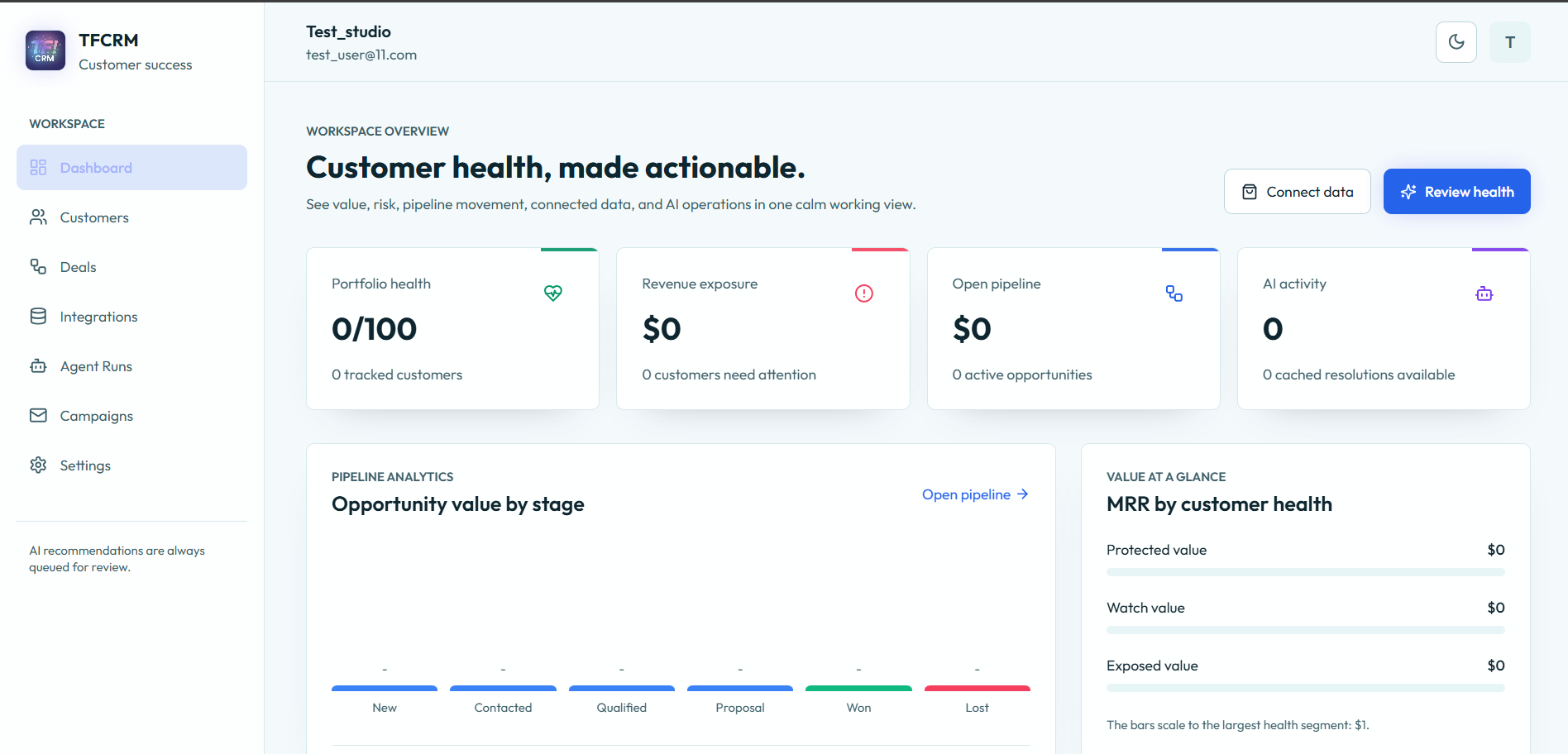Click the TFCRM logo icon
Image resolution: width=1568 pixels, height=754 pixels.
[x=45, y=50]
